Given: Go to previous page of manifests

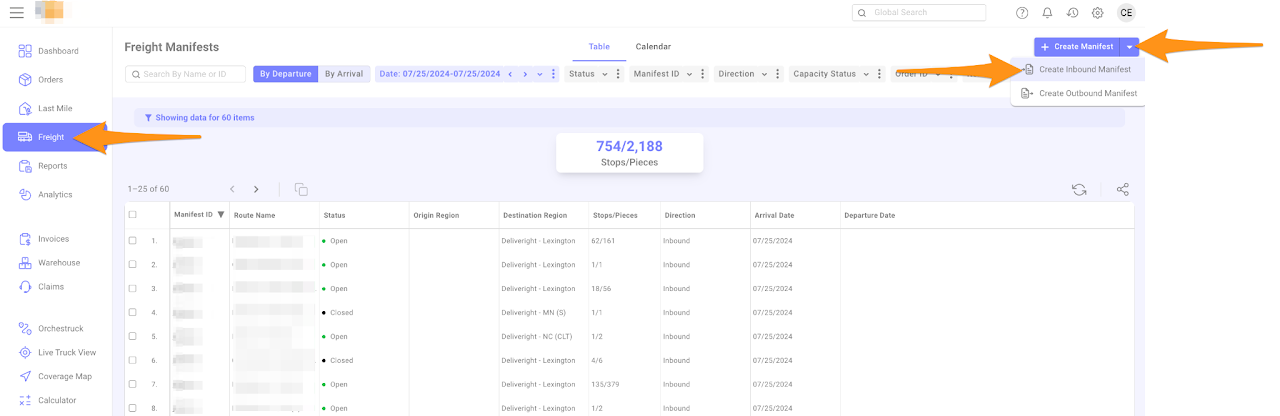Looking at the screenshot, I should pos(232,189).
